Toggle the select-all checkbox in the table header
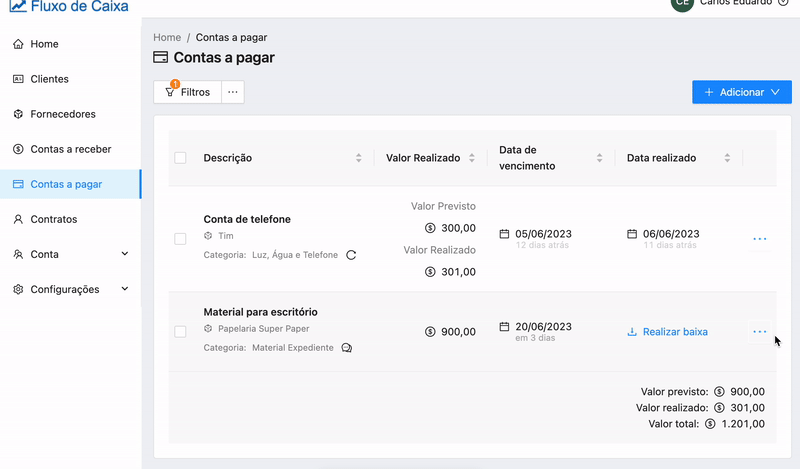Screen dimensions: 800x469 pos(180,158)
